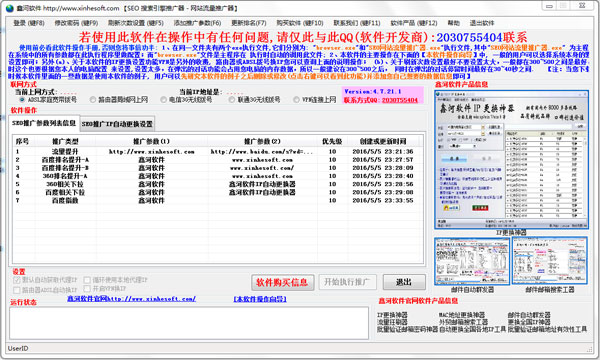The image size is (600, 360).
Task: Click the 退出 button
Action: click(404, 282)
